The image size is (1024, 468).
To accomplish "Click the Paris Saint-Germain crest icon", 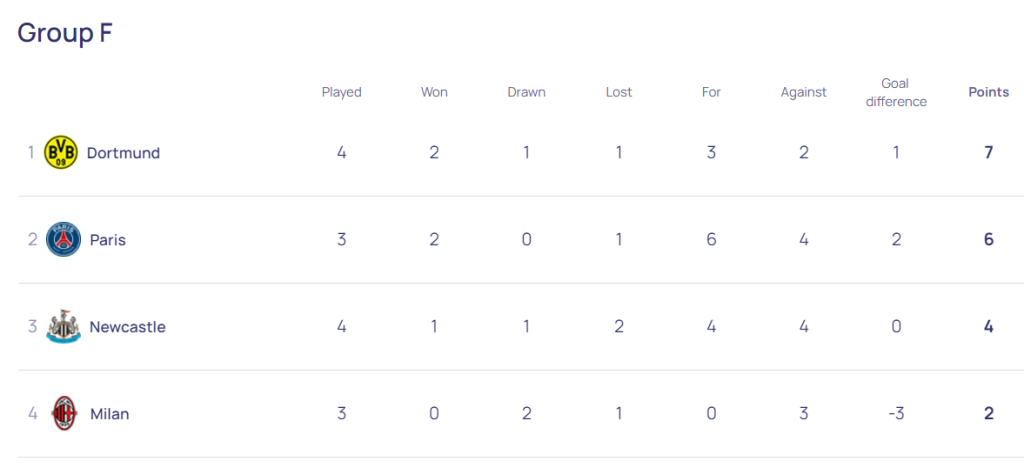I will click(63, 240).
